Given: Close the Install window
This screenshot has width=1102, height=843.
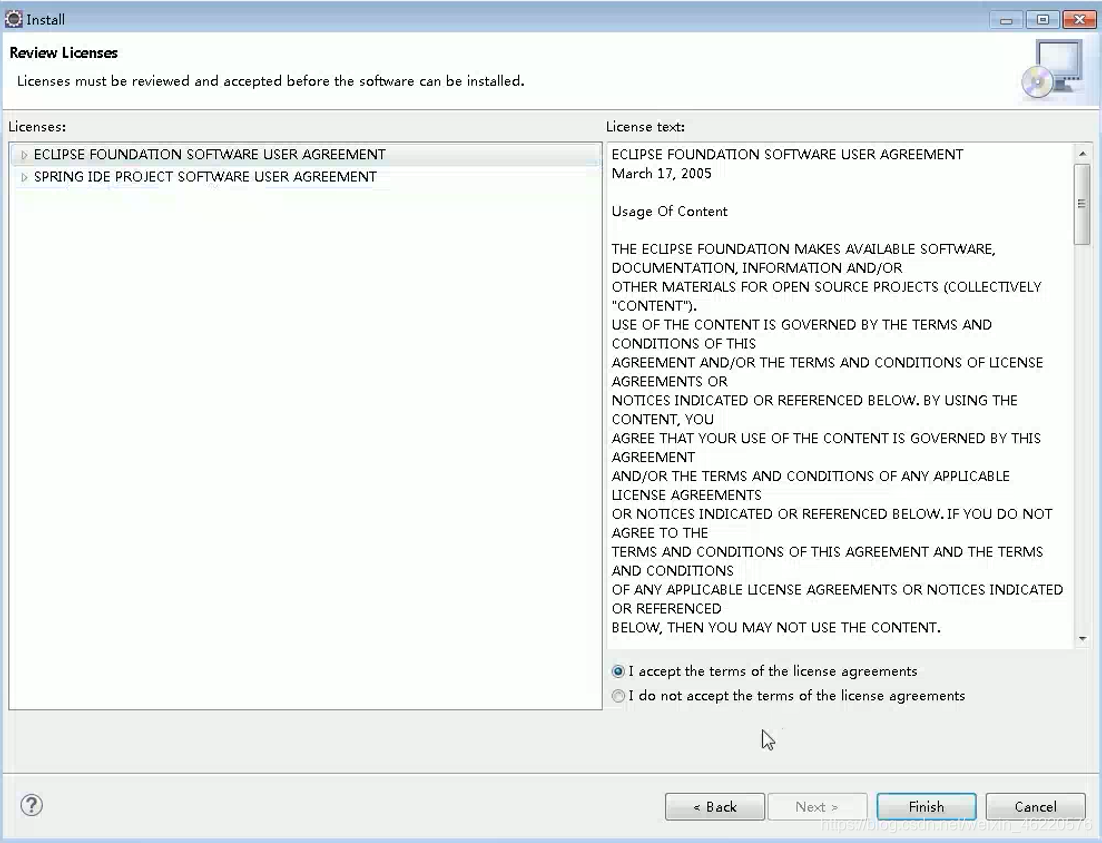Looking at the screenshot, I should pos(1080,20).
